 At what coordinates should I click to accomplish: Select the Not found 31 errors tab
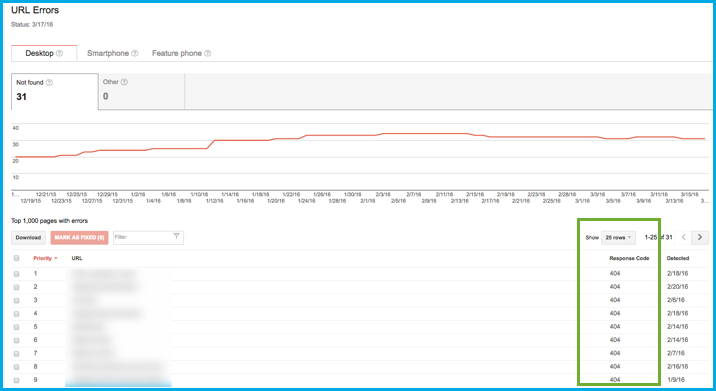[54, 91]
